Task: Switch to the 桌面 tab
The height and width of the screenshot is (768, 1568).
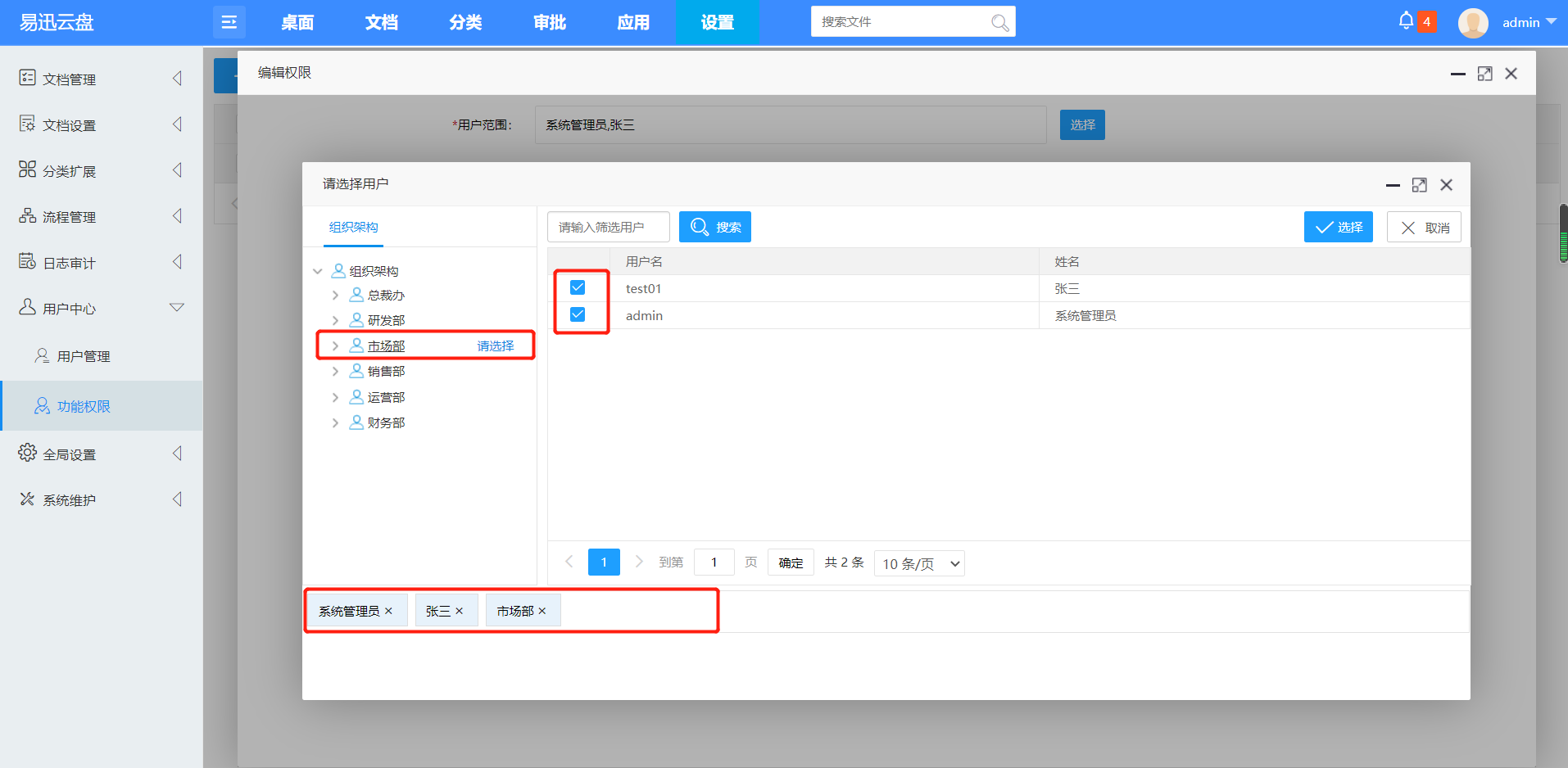Action: [x=297, y=22]
